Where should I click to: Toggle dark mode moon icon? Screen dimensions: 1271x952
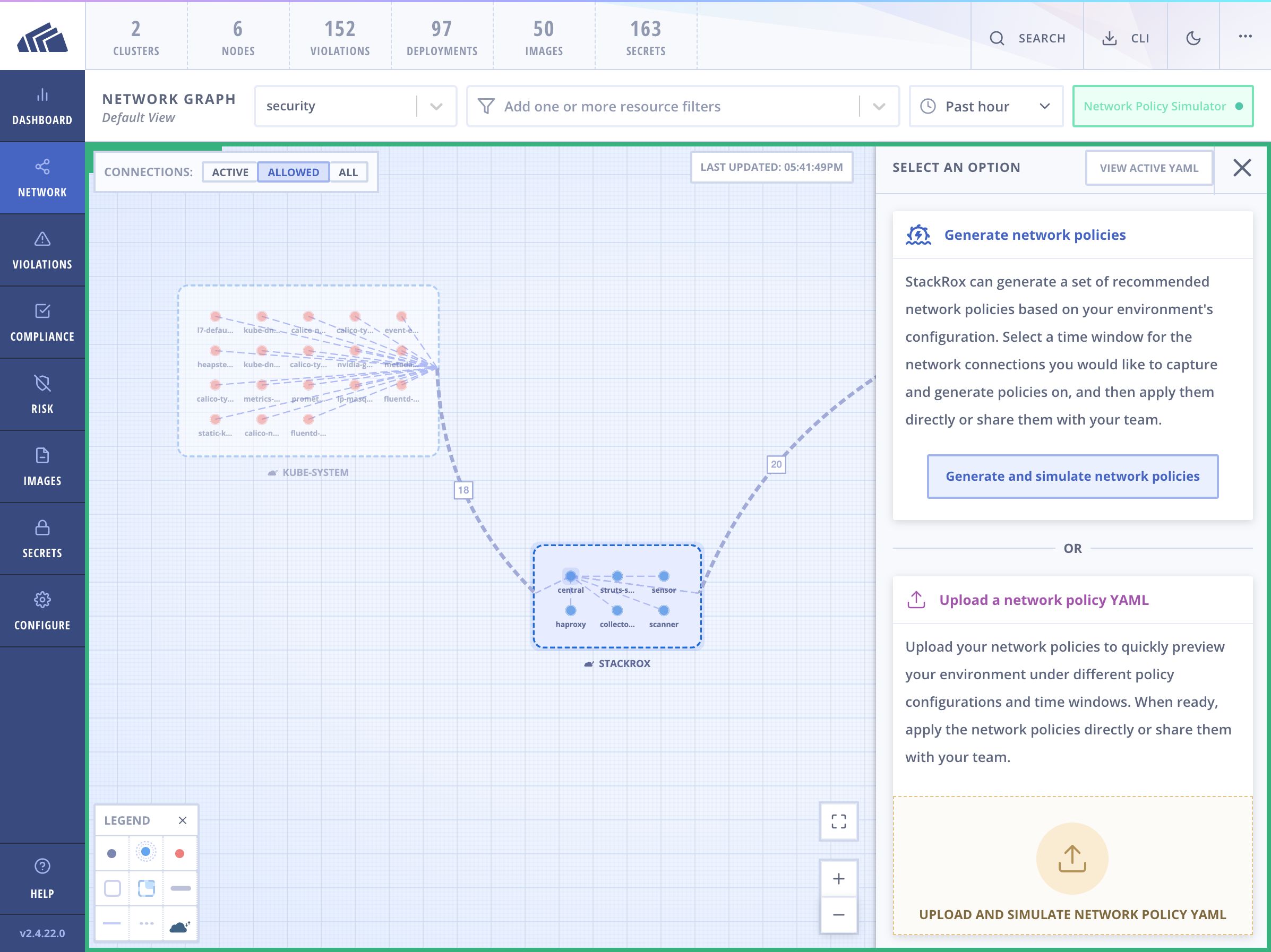pyautogui.click(x=1193, y=38)
